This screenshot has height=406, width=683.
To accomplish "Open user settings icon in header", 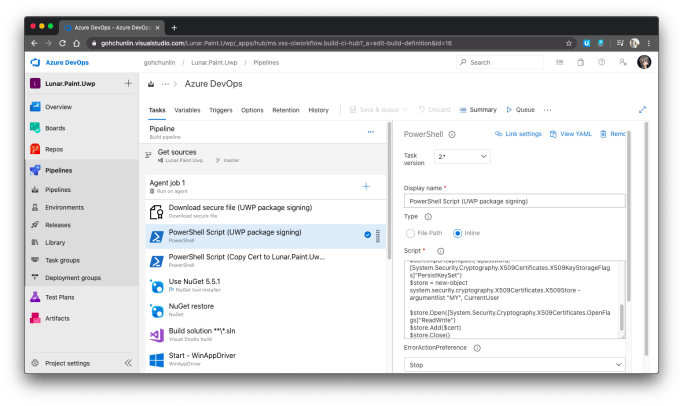I will (623, 62).
